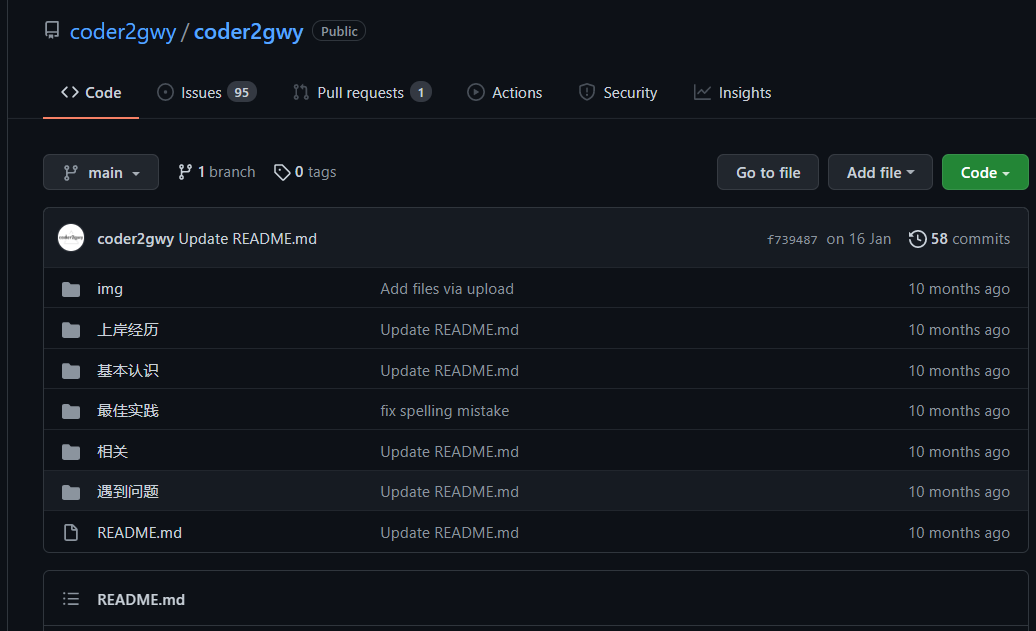Click the Issues circle-dot icon
Viewport: 1036px width, 631px height.
[x=165, y=93]
